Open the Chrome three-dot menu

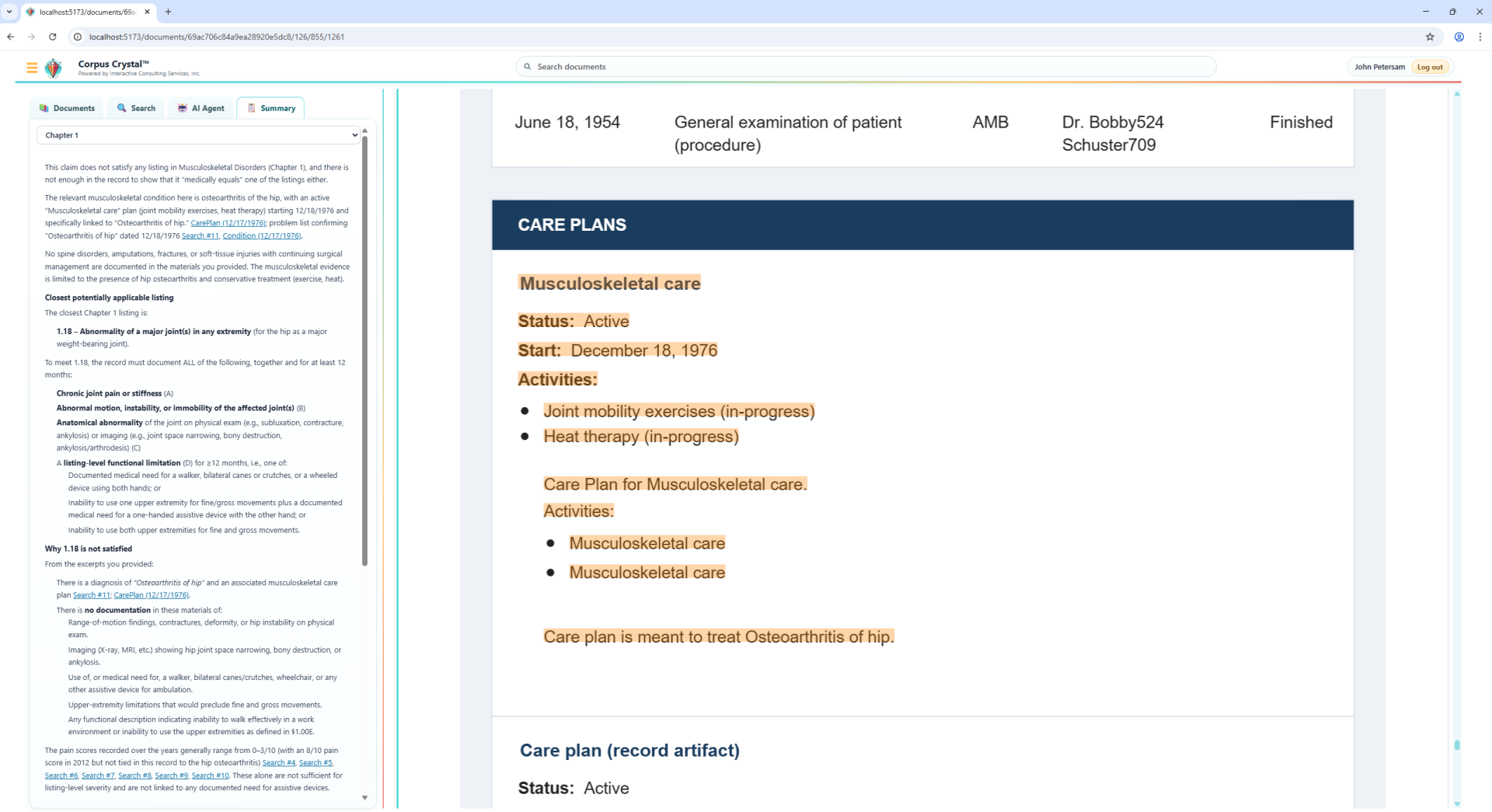point(1480,37)
